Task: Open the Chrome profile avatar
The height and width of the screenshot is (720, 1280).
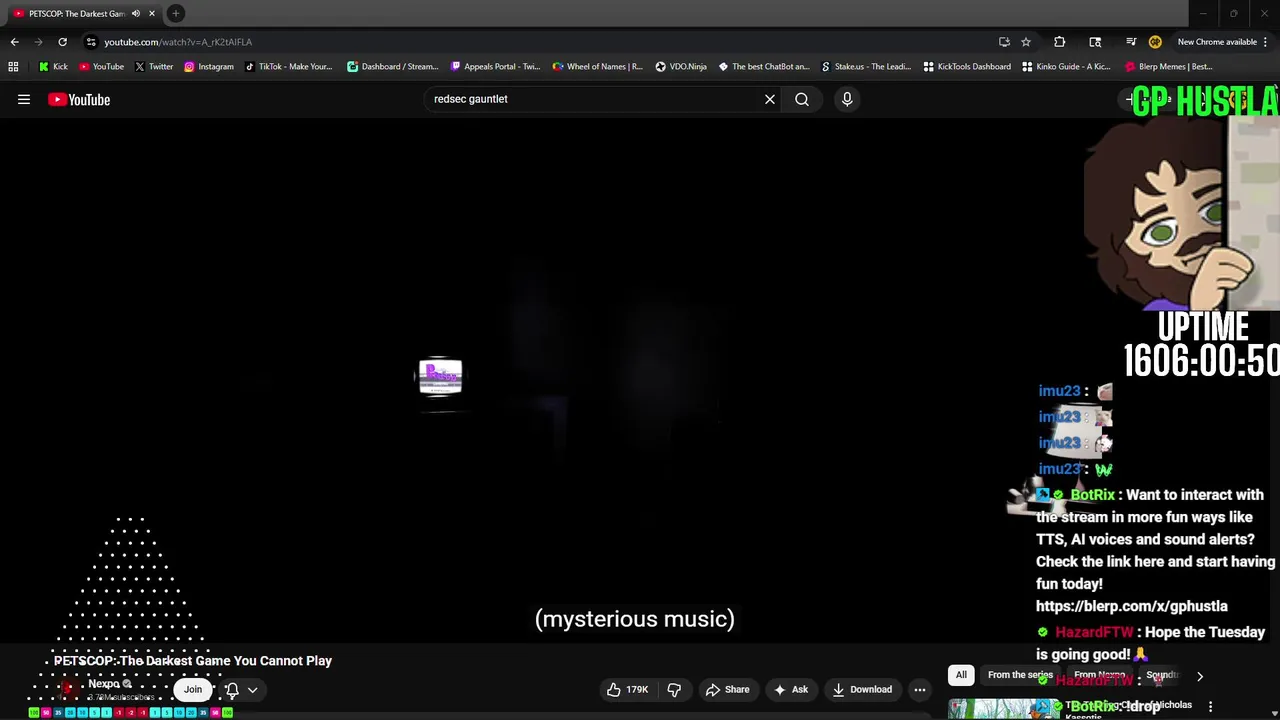Action: pos(1155,42)
